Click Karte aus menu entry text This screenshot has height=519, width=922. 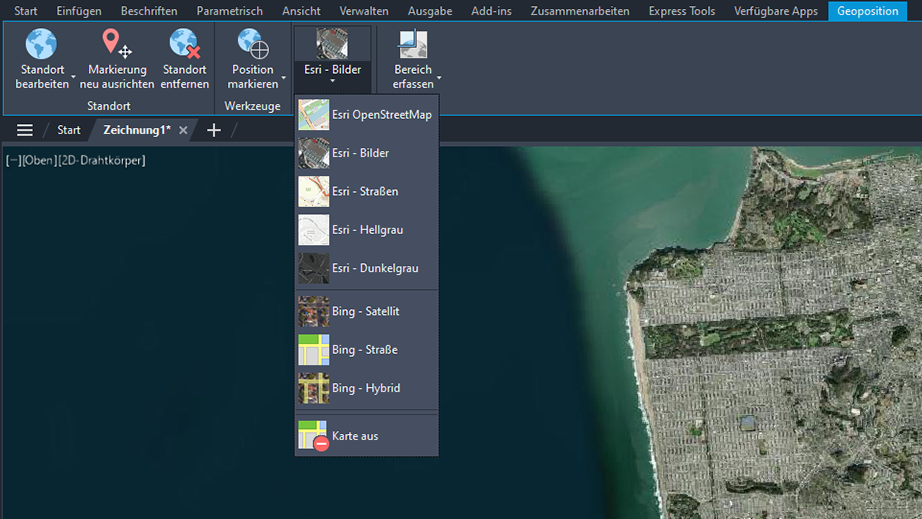[355, 436]
